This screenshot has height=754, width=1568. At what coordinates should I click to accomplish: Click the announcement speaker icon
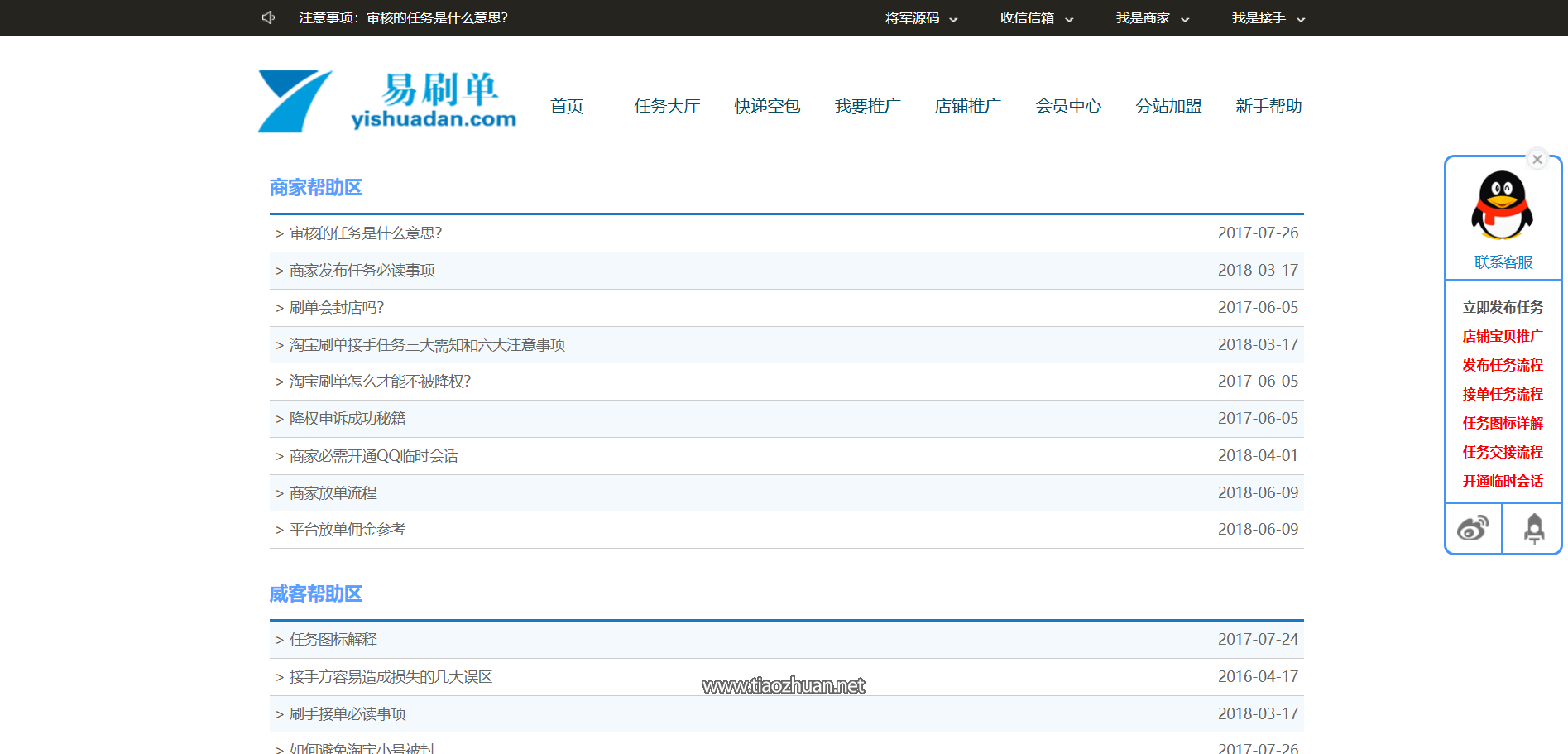coord(267,17)
